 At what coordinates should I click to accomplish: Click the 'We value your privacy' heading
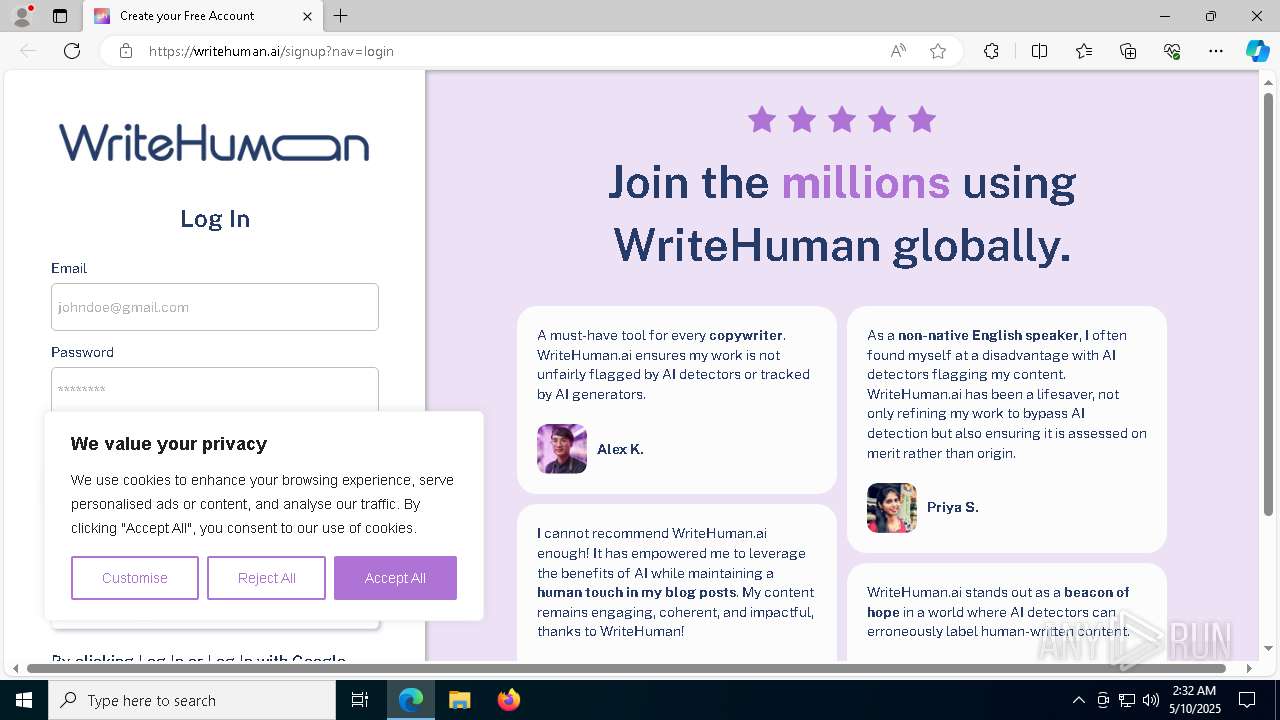pos(169,444)
